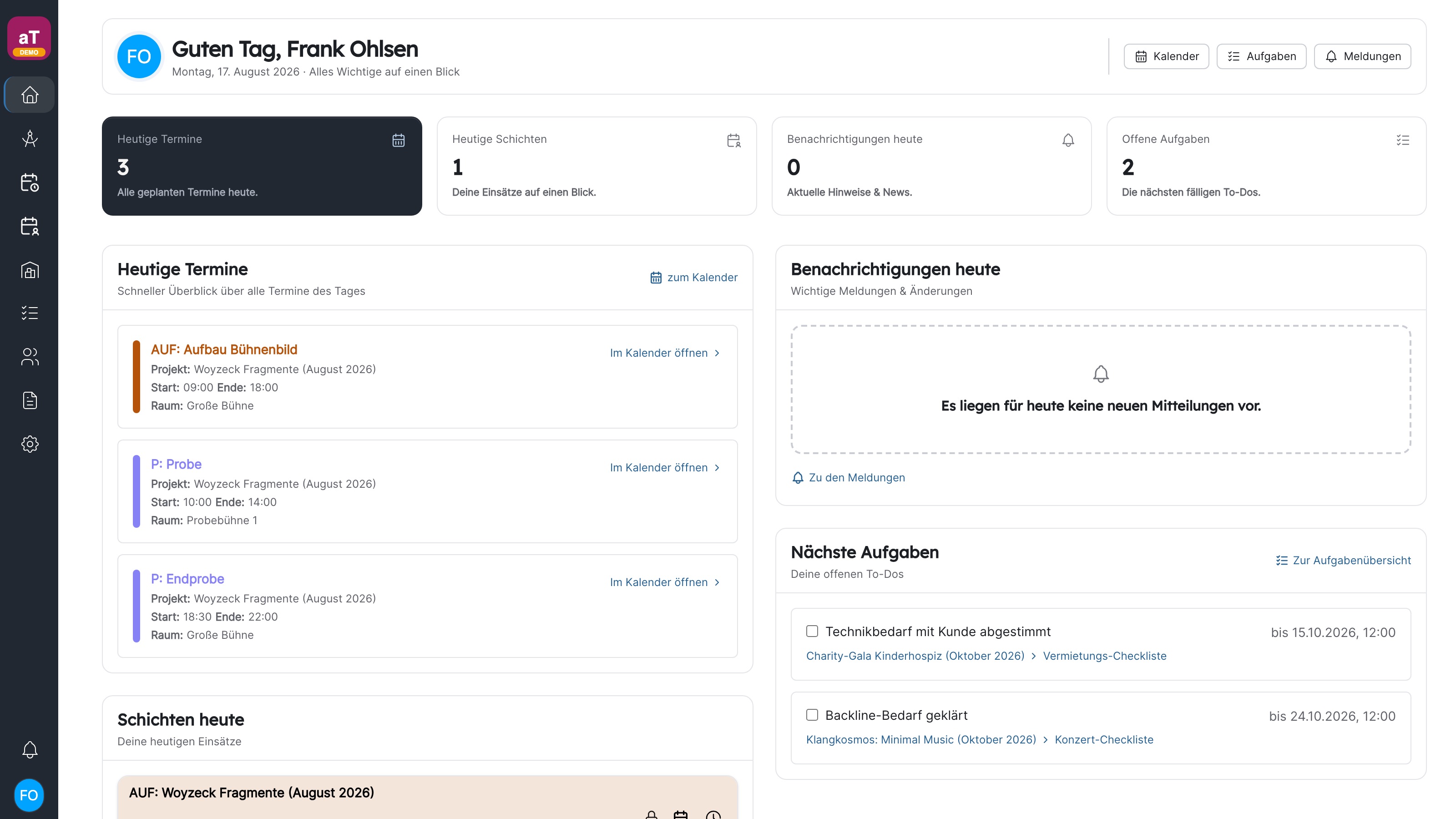Select the Heutige Schichten summary card
The height and width of the screenshot is (819, 1456).
point(597,166)
